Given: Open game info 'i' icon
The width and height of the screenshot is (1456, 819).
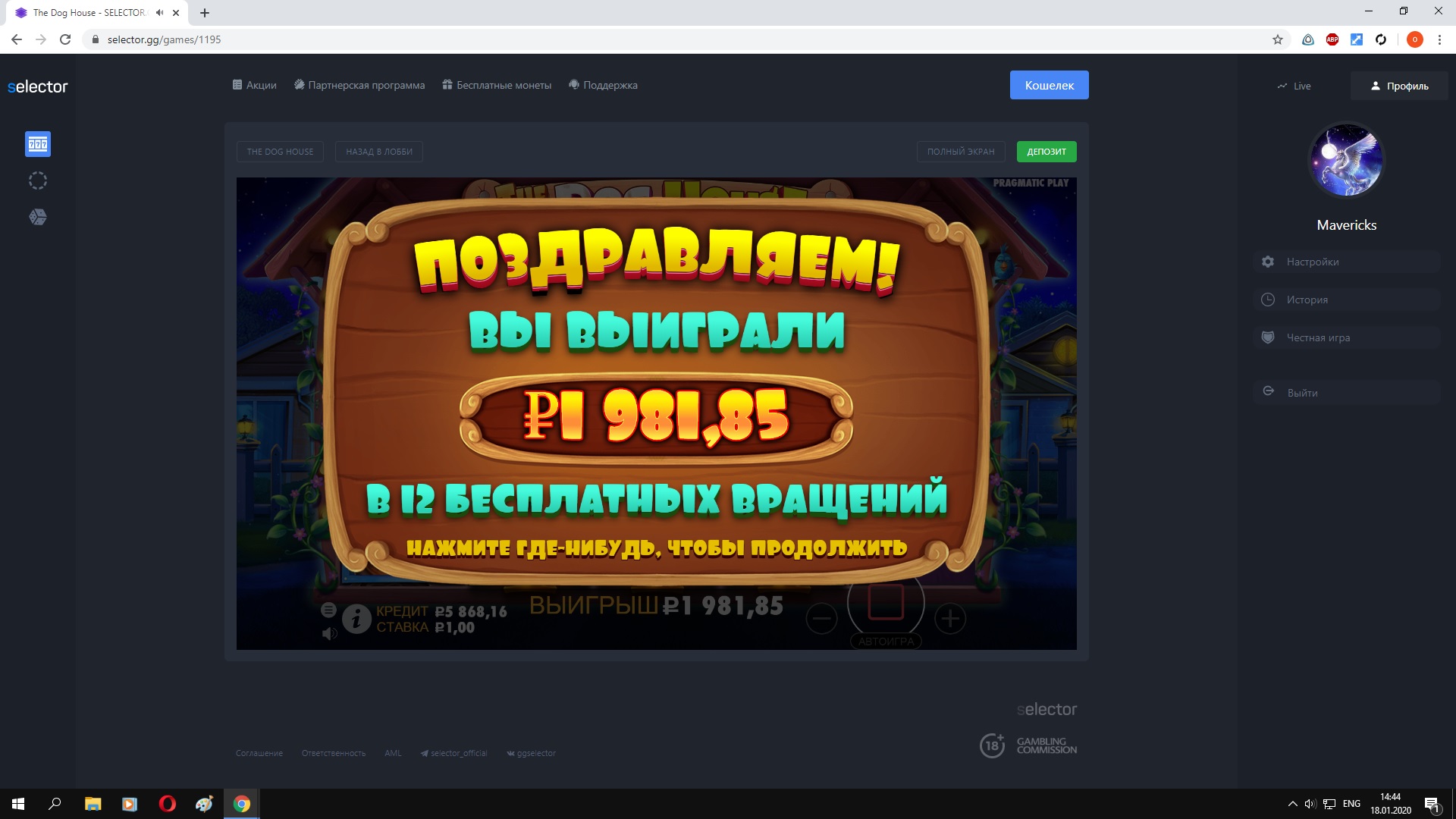Looking at the screenshot, I should click(356, 619).
